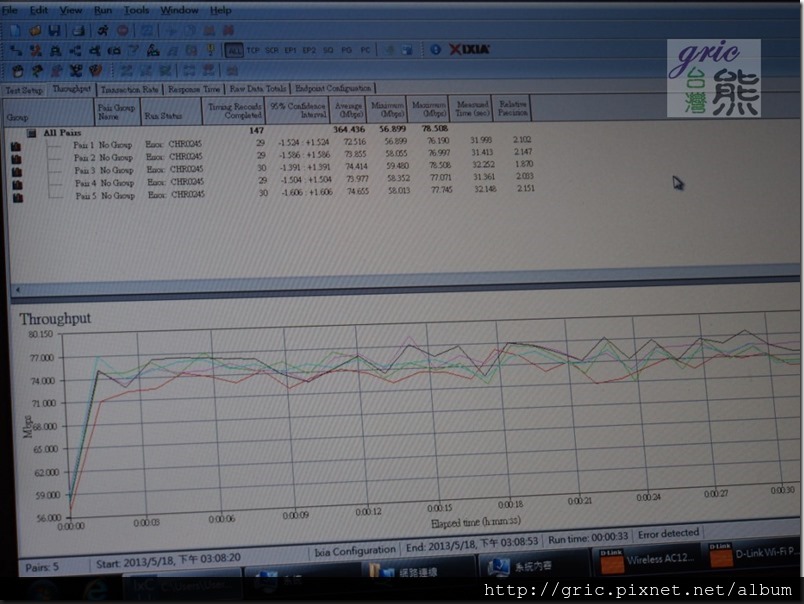Viewport: 804px width, 604px height.
Task: Toggle the ALL filter button
Action: coord(234,50)
